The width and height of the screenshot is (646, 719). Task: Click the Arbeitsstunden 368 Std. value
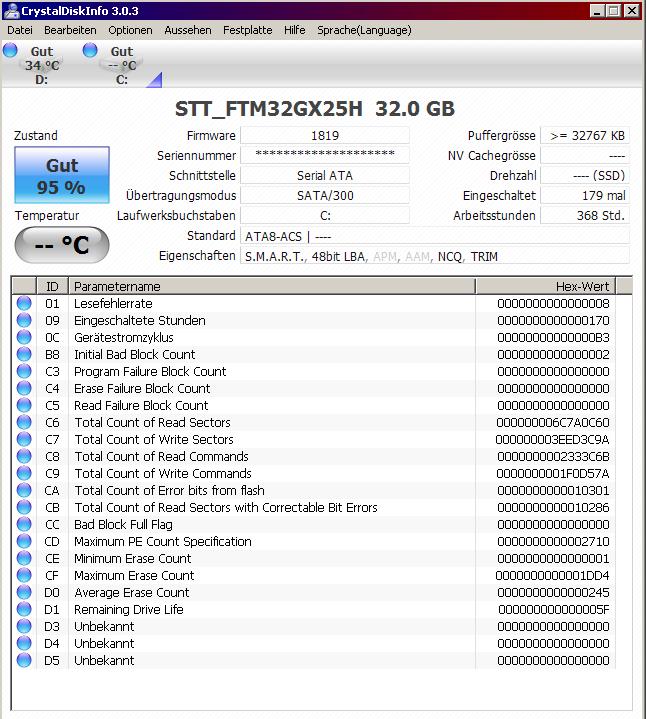tap(585, 216)
